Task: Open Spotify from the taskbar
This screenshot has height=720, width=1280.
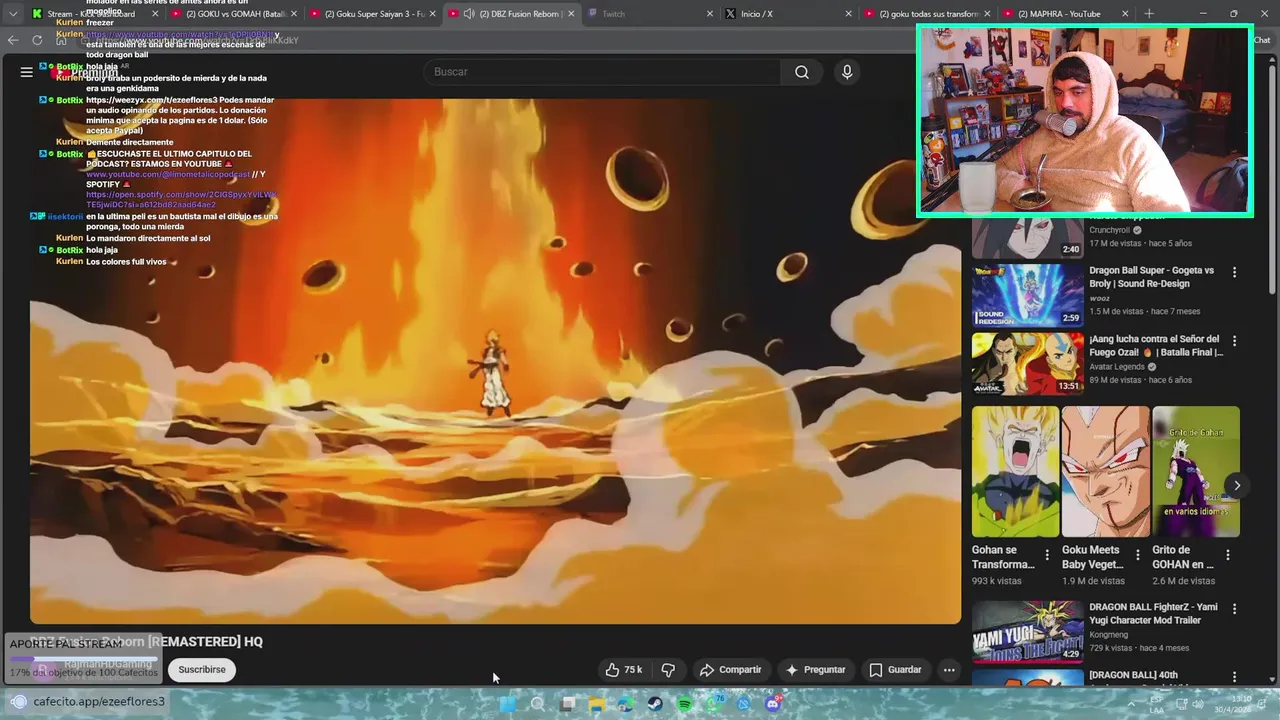Action: click(x=685, y=704)
